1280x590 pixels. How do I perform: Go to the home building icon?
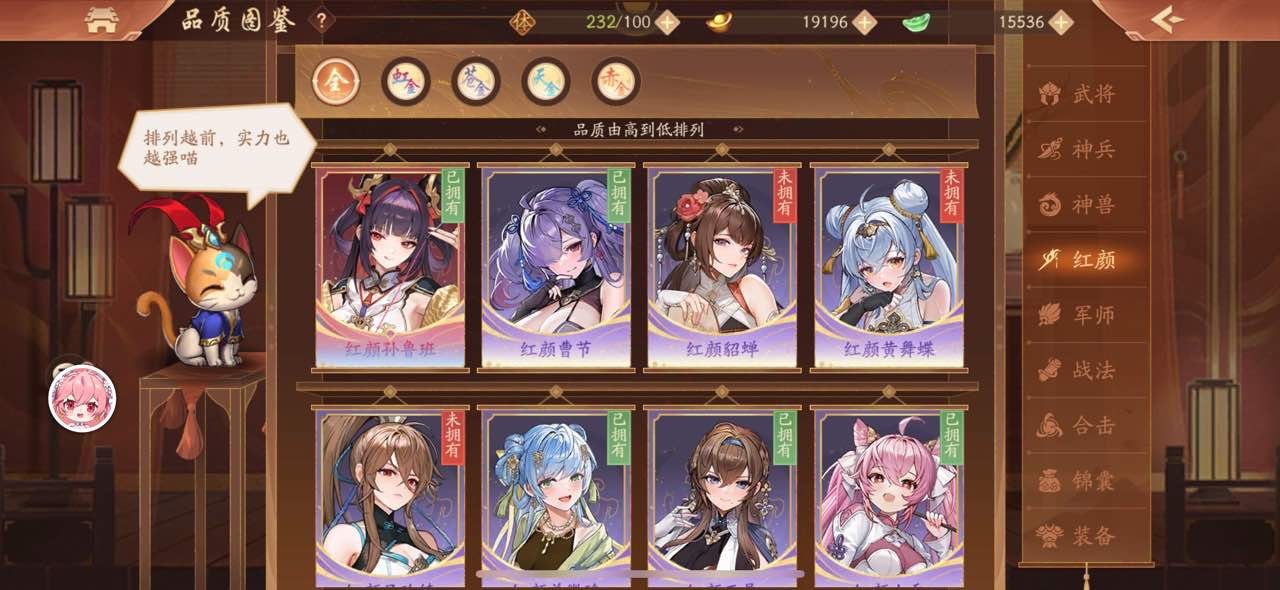tap(102, 21)
